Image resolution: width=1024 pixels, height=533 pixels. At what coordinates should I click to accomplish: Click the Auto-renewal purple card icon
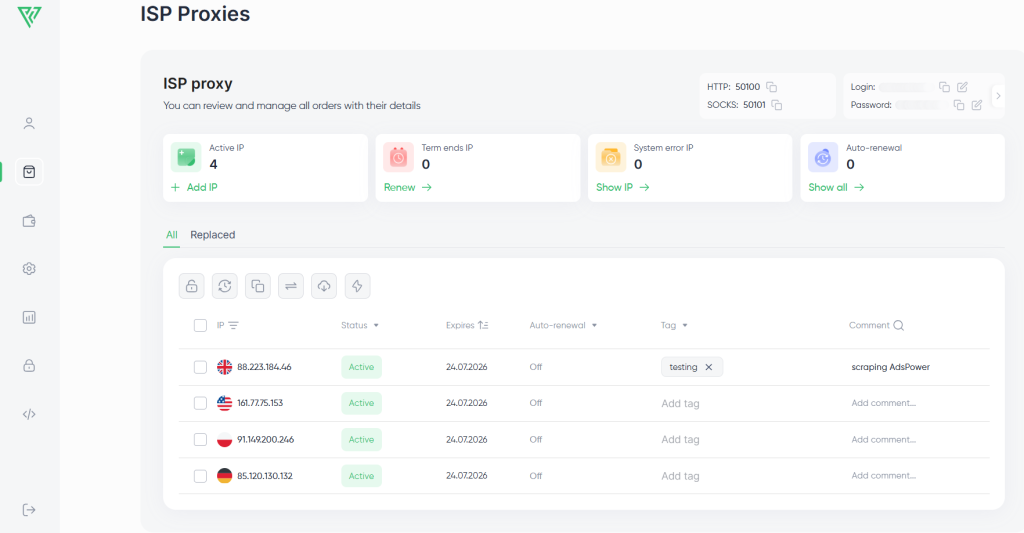coord(823,157)
